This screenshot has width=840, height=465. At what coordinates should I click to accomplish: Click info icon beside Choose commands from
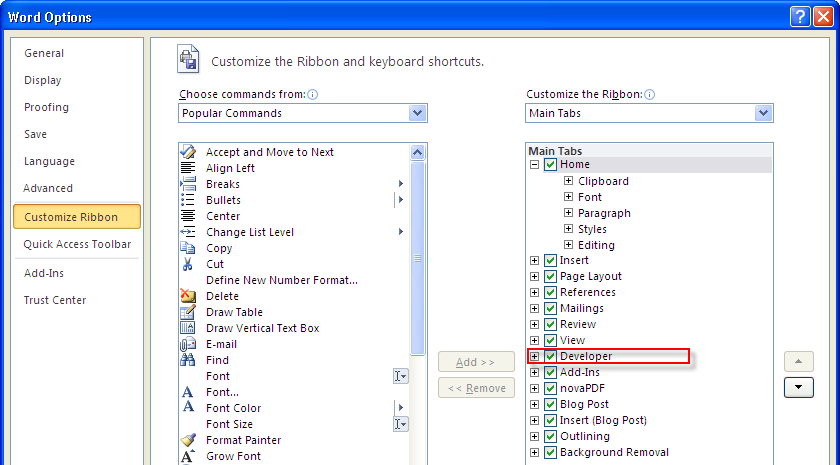pos(312,95)
